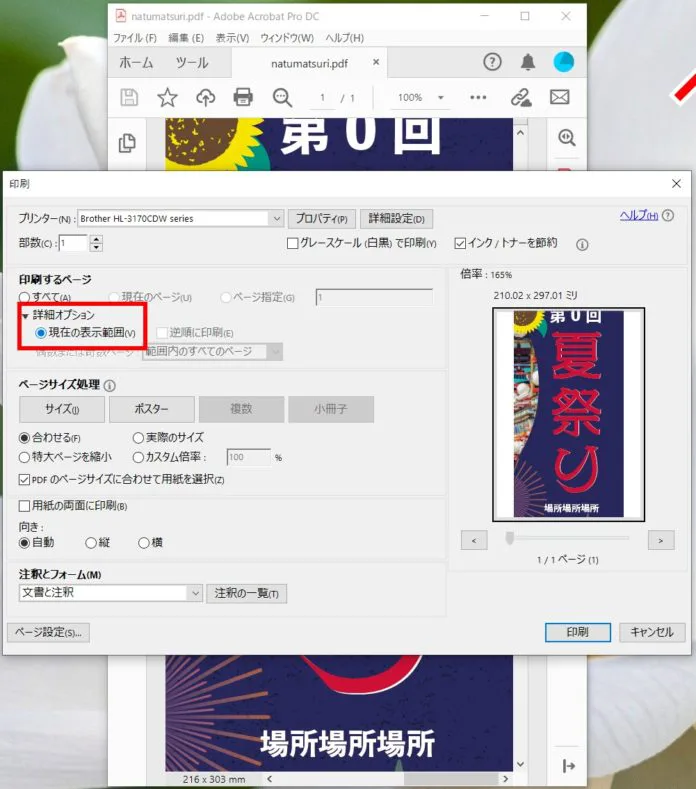
Task: Click the previous preview page < button
Action: pyautogui.click(x=474, y=540)
